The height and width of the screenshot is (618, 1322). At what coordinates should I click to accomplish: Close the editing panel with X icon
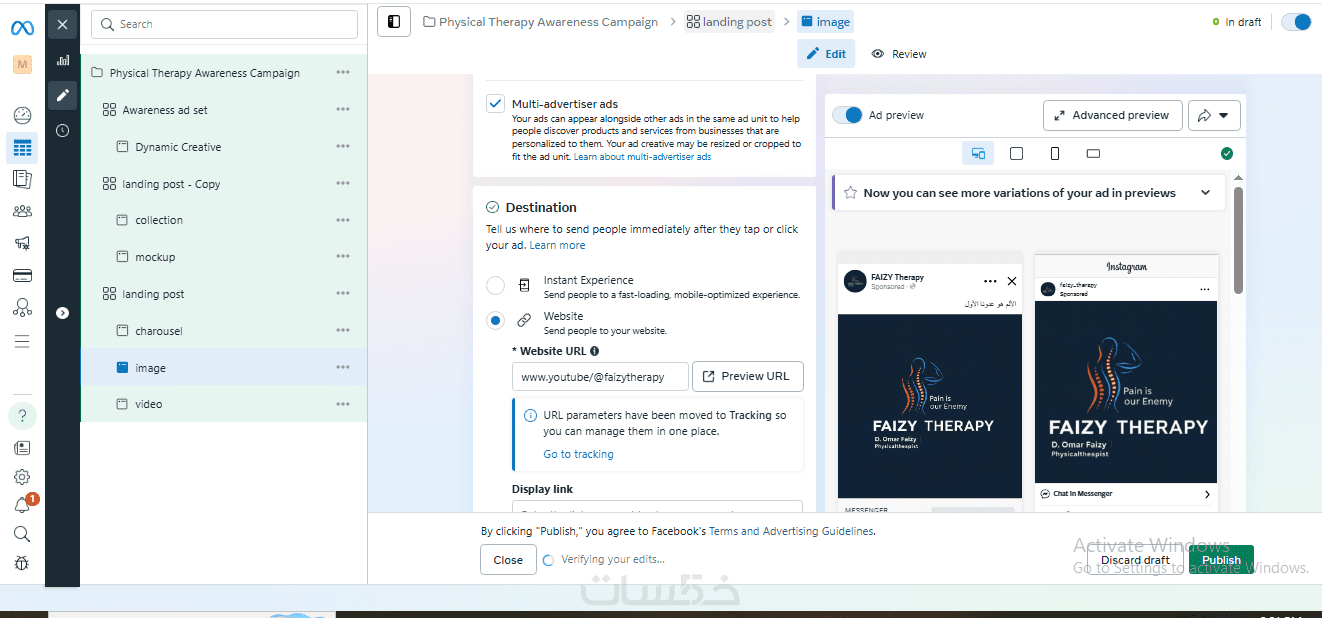[x=63, y=24]
